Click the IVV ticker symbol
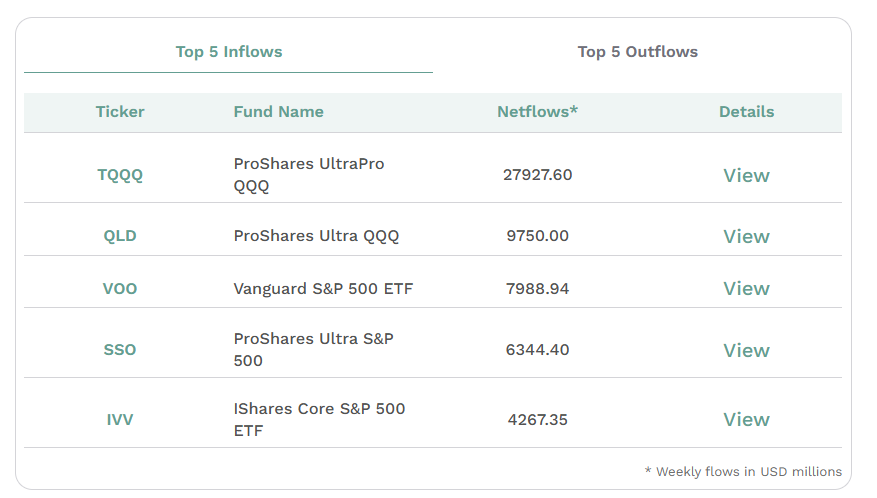The image size is (877, 498). (120, 420)
